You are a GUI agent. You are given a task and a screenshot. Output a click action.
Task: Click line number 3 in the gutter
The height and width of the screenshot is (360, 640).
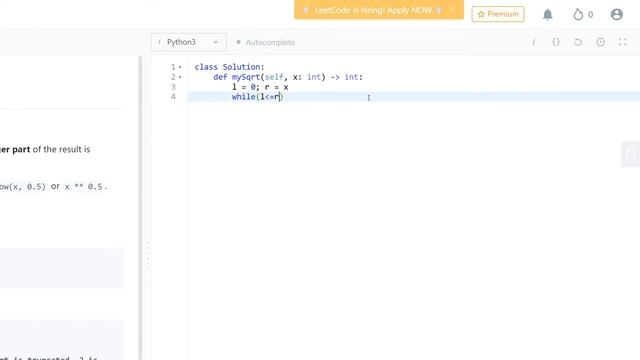coord(173,87)
